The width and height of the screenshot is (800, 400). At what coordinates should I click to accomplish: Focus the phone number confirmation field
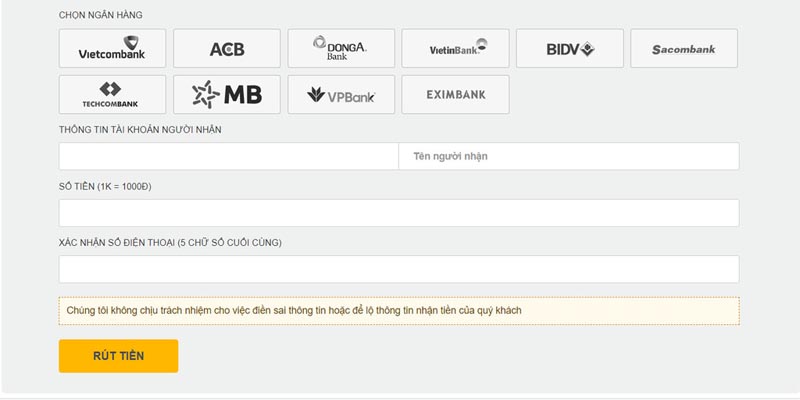399,269
